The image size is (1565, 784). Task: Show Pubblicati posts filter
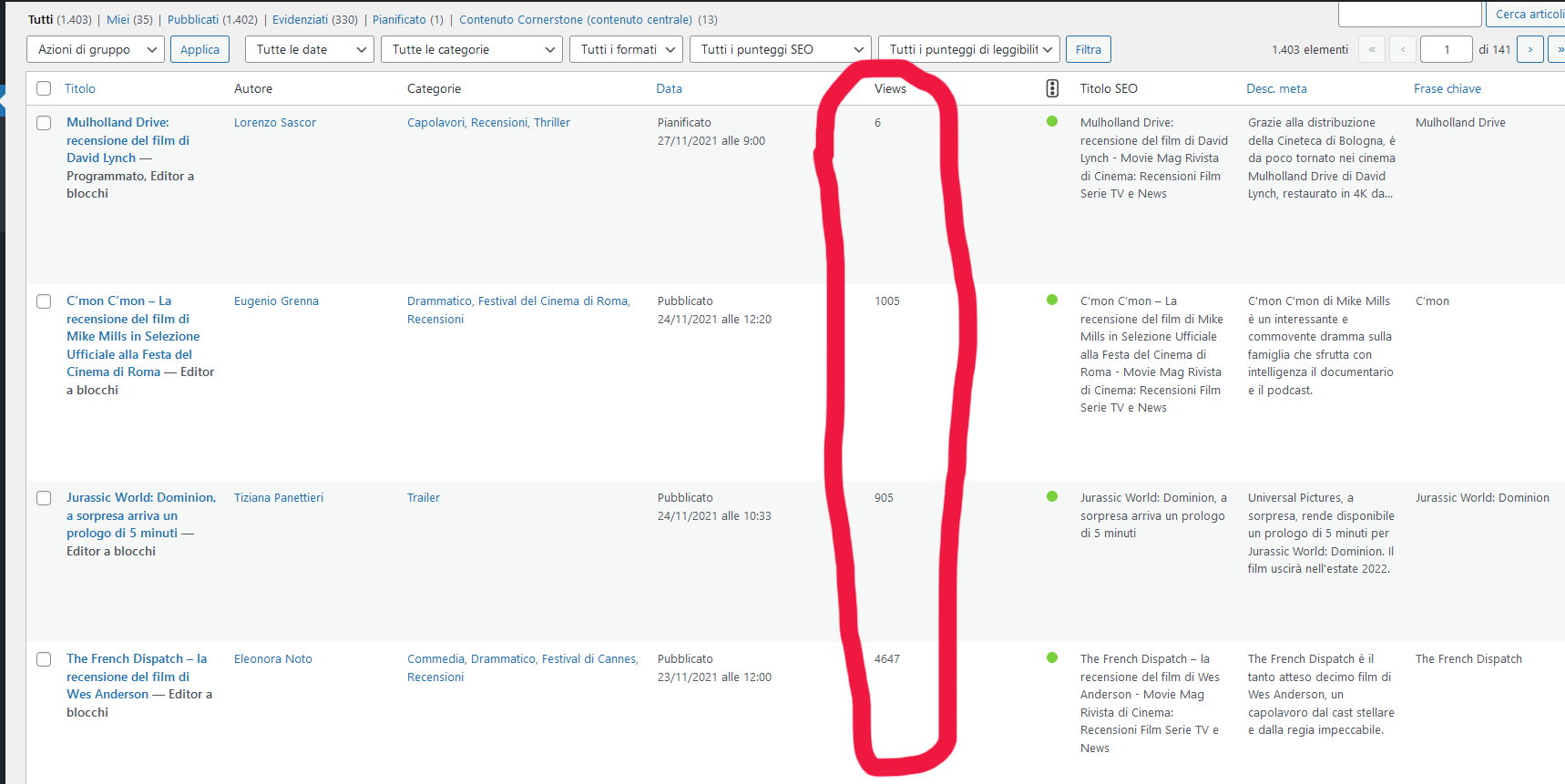(212, 19)
